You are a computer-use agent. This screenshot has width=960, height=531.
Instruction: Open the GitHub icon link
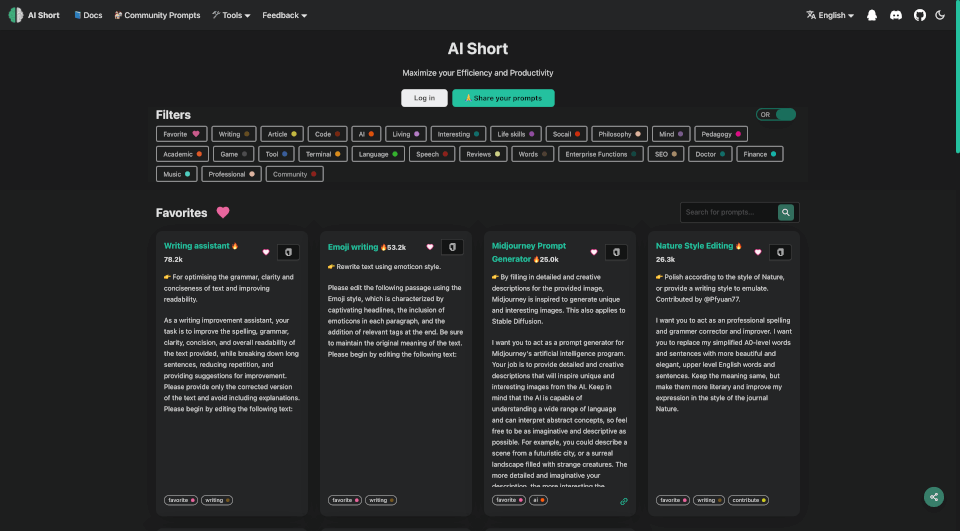pos(920,15)
